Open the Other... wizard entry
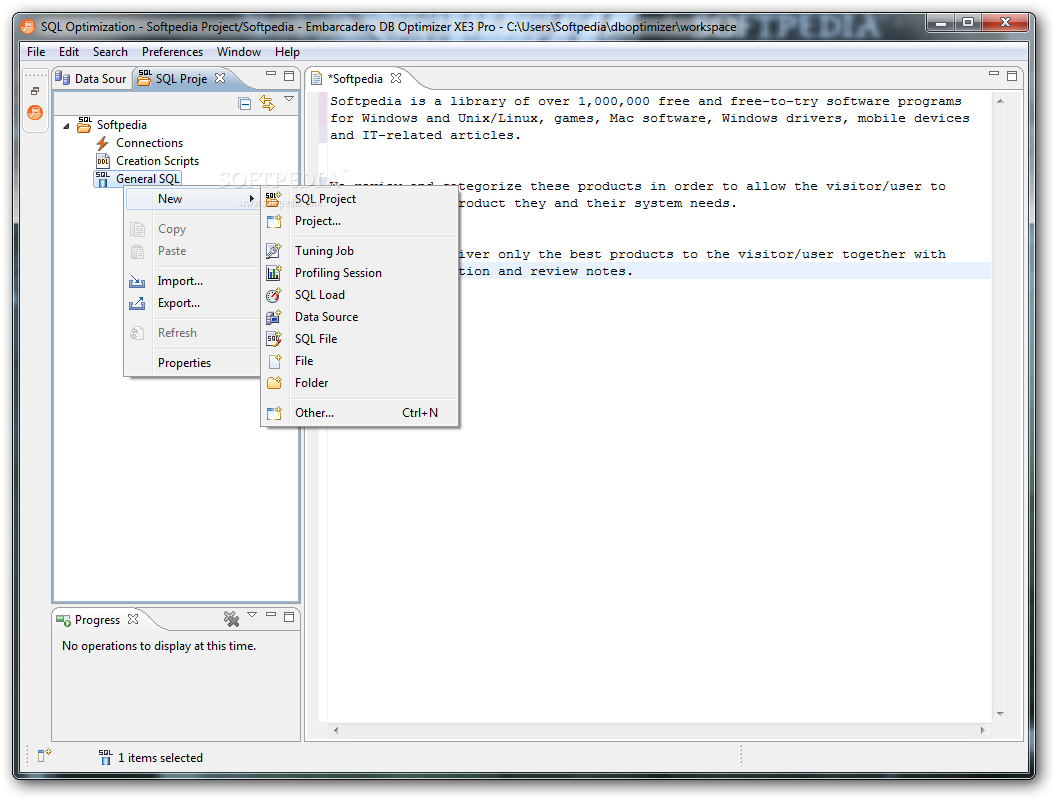The image size is (1056, 800). pyautogui.click(x=359, y=413)
